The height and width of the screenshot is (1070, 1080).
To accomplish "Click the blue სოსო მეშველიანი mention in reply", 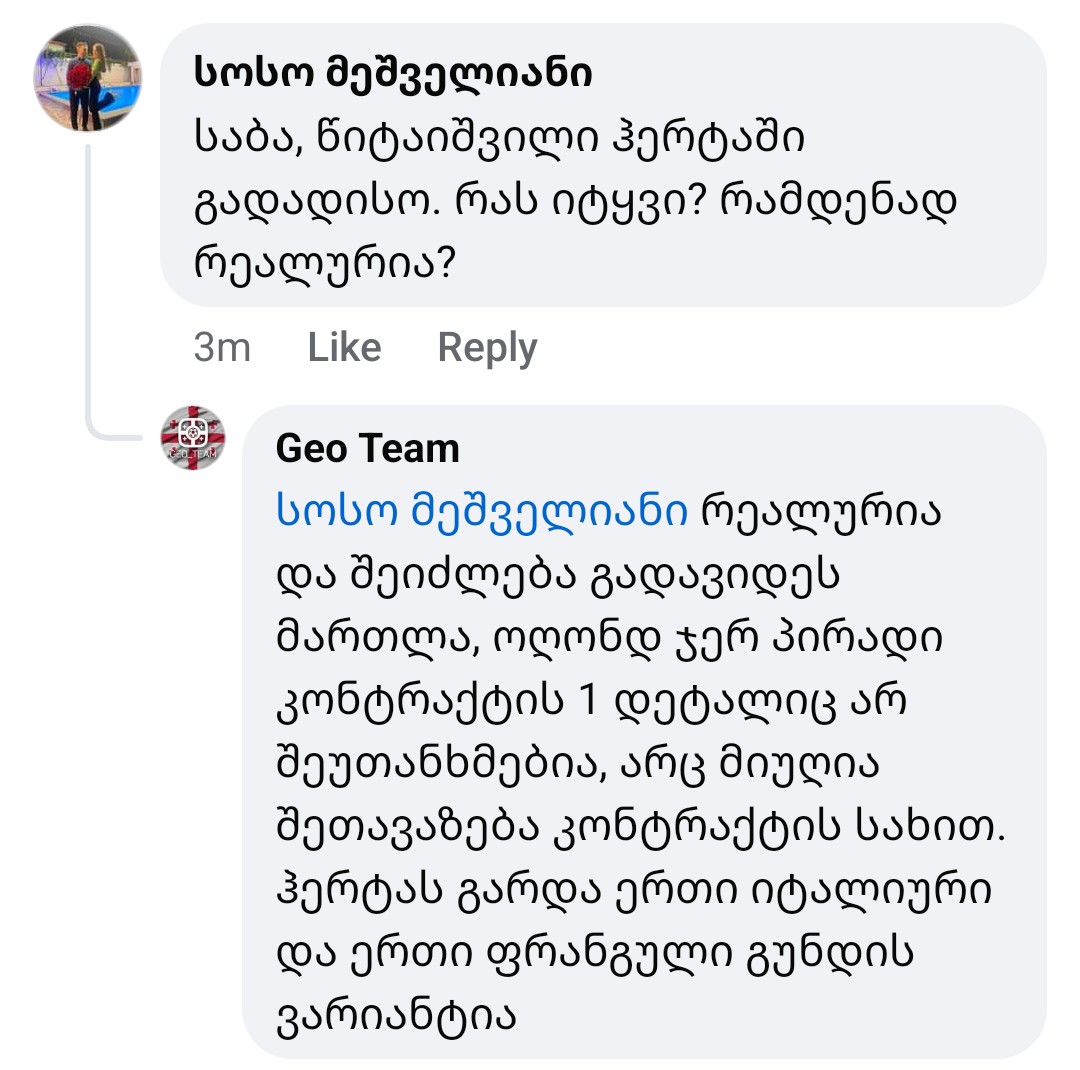I will pos(482,512).
